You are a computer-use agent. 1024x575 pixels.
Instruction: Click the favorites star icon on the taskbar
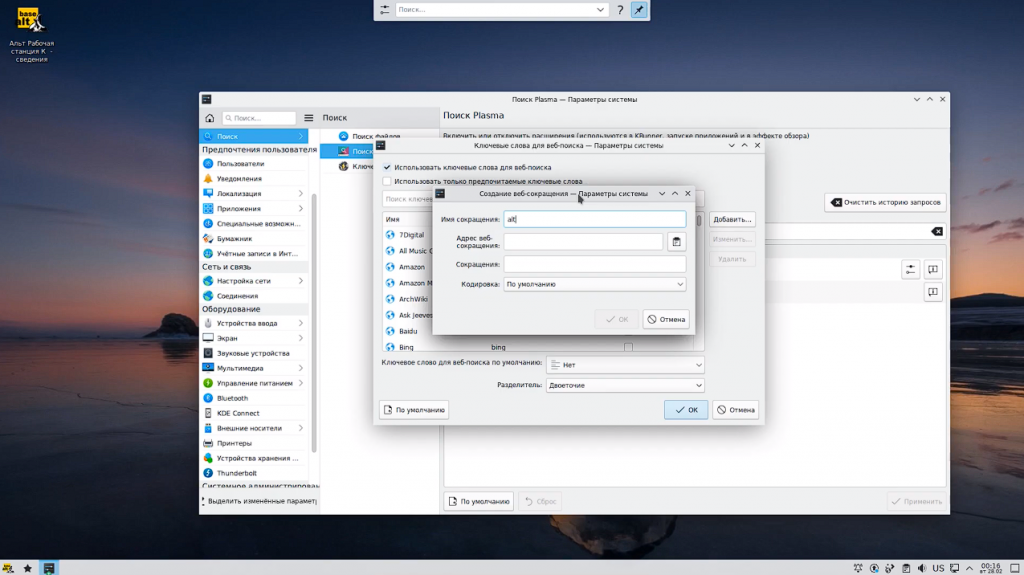(x=27, y=568)
